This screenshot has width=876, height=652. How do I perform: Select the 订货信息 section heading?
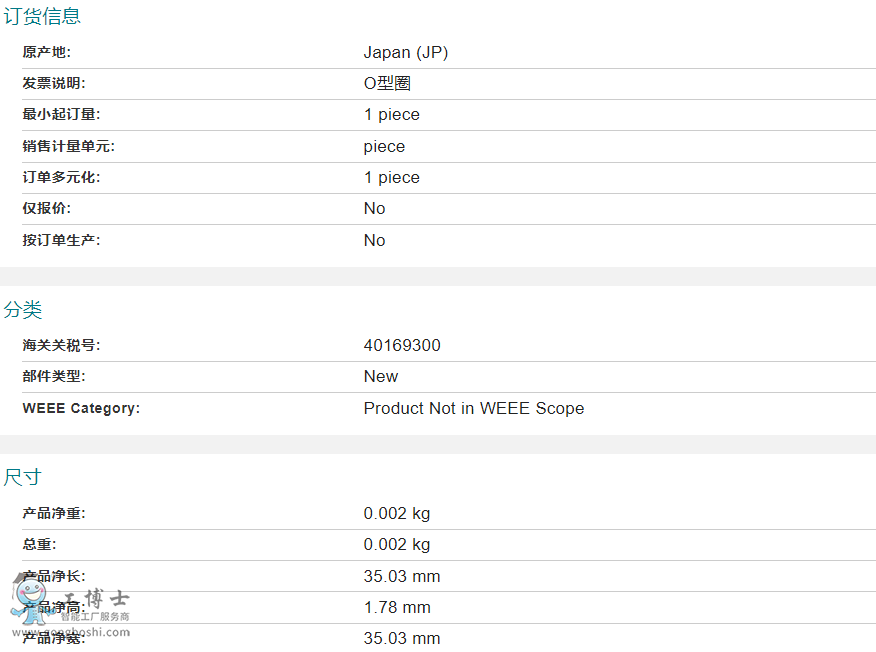[42, 16]
